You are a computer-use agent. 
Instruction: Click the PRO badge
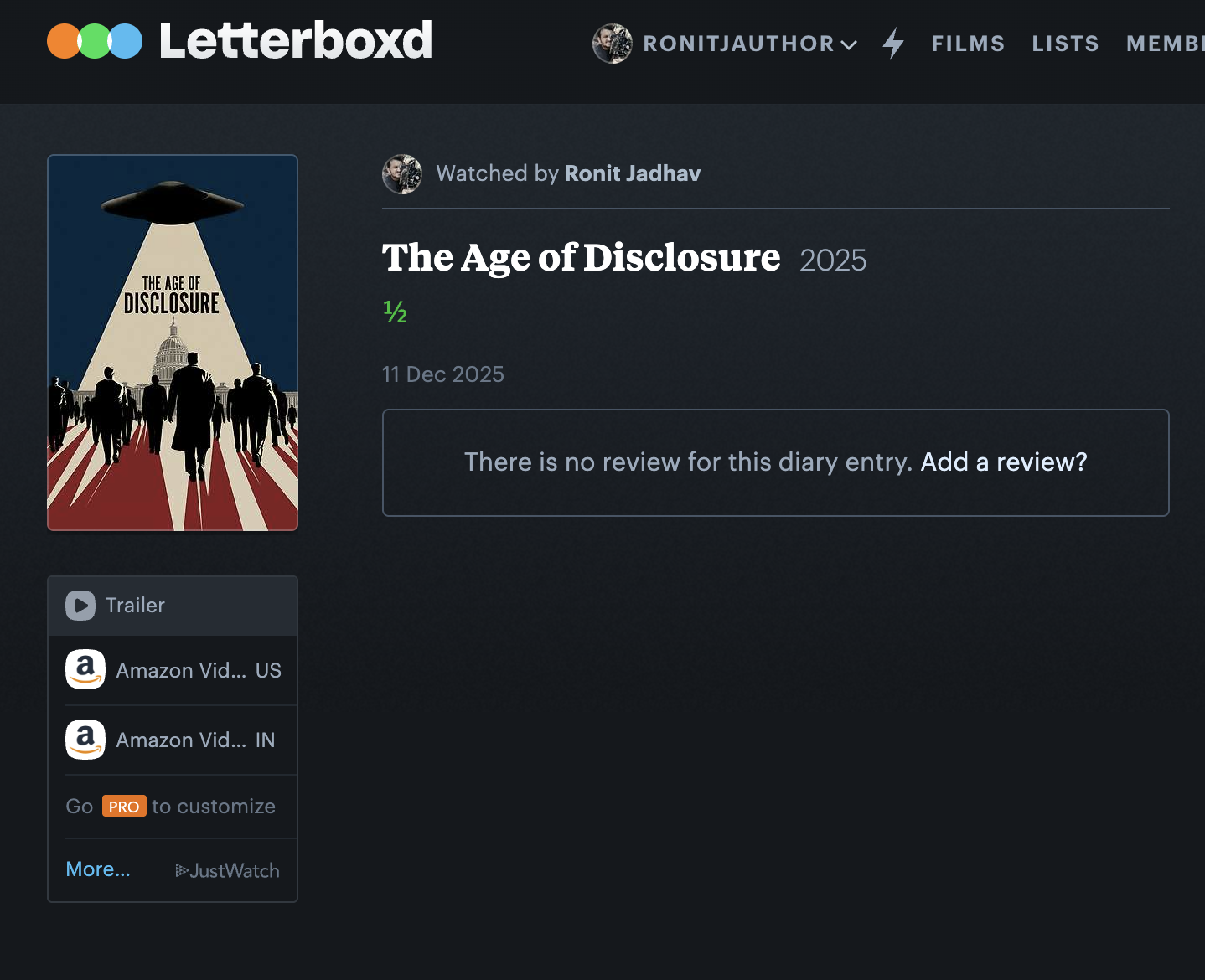pyautogui.click(x=124, y=807)
